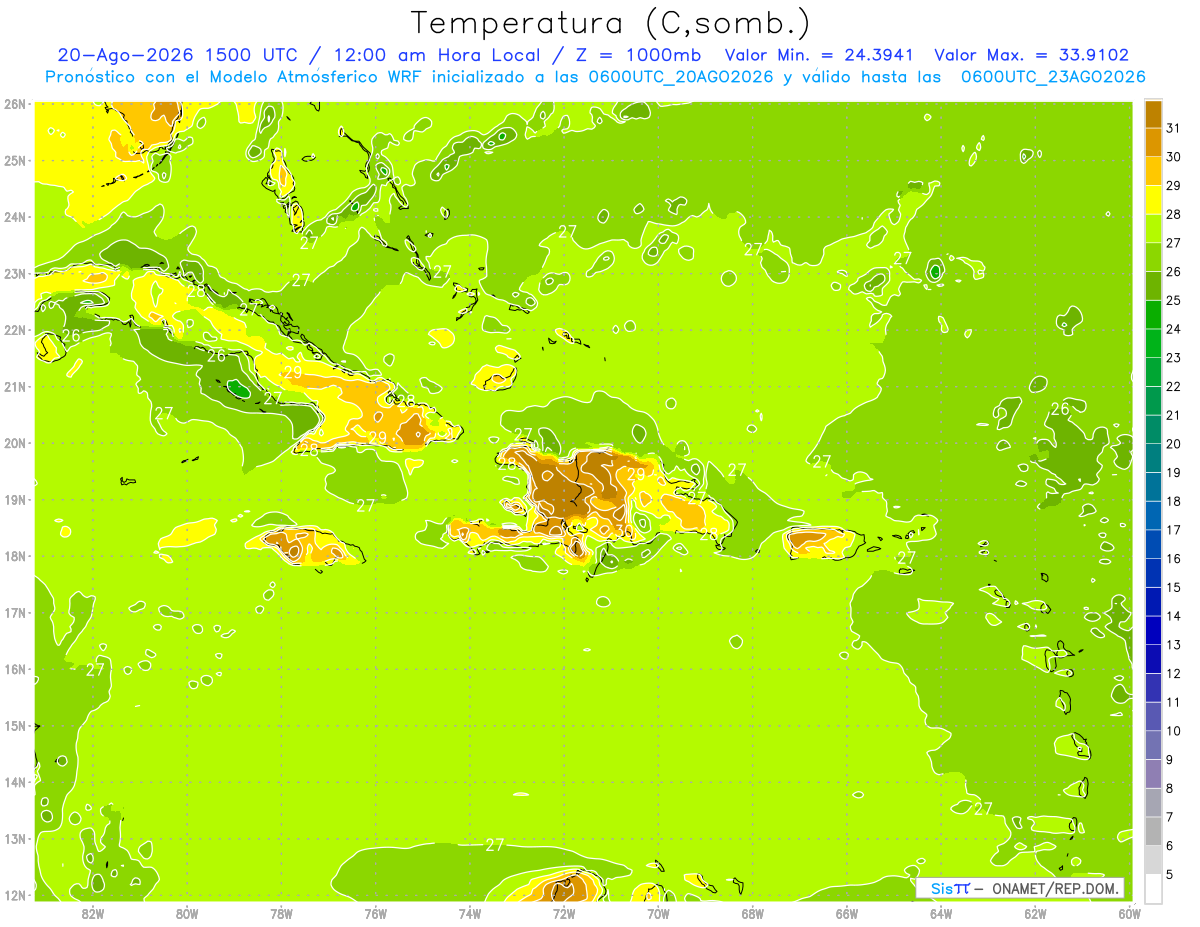Select the title 'Temperatura (C,somb.)'
The height and width of the screenshot is (927, 1200).
point(611,23)
